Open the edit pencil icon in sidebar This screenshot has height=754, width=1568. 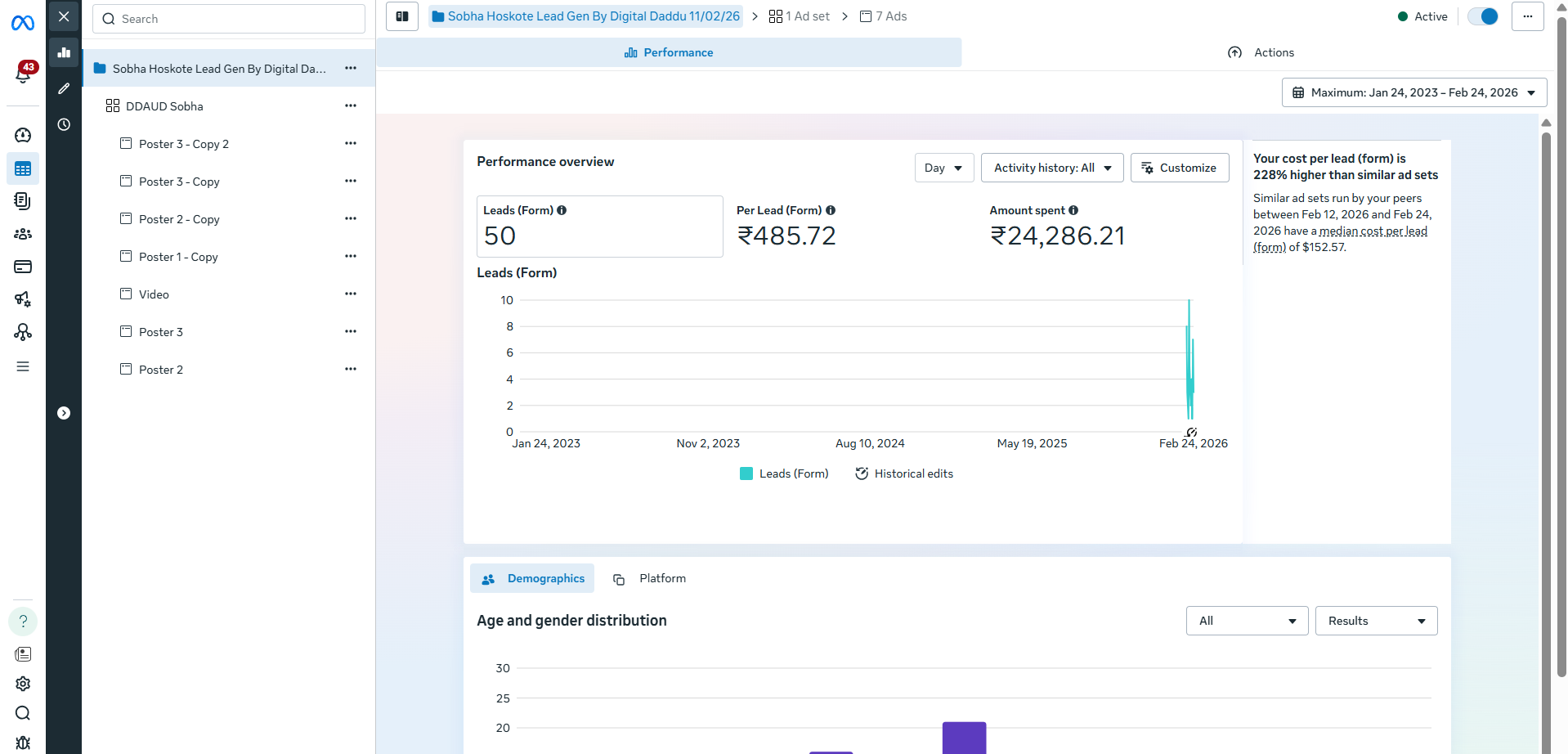[x=64, y=88]
